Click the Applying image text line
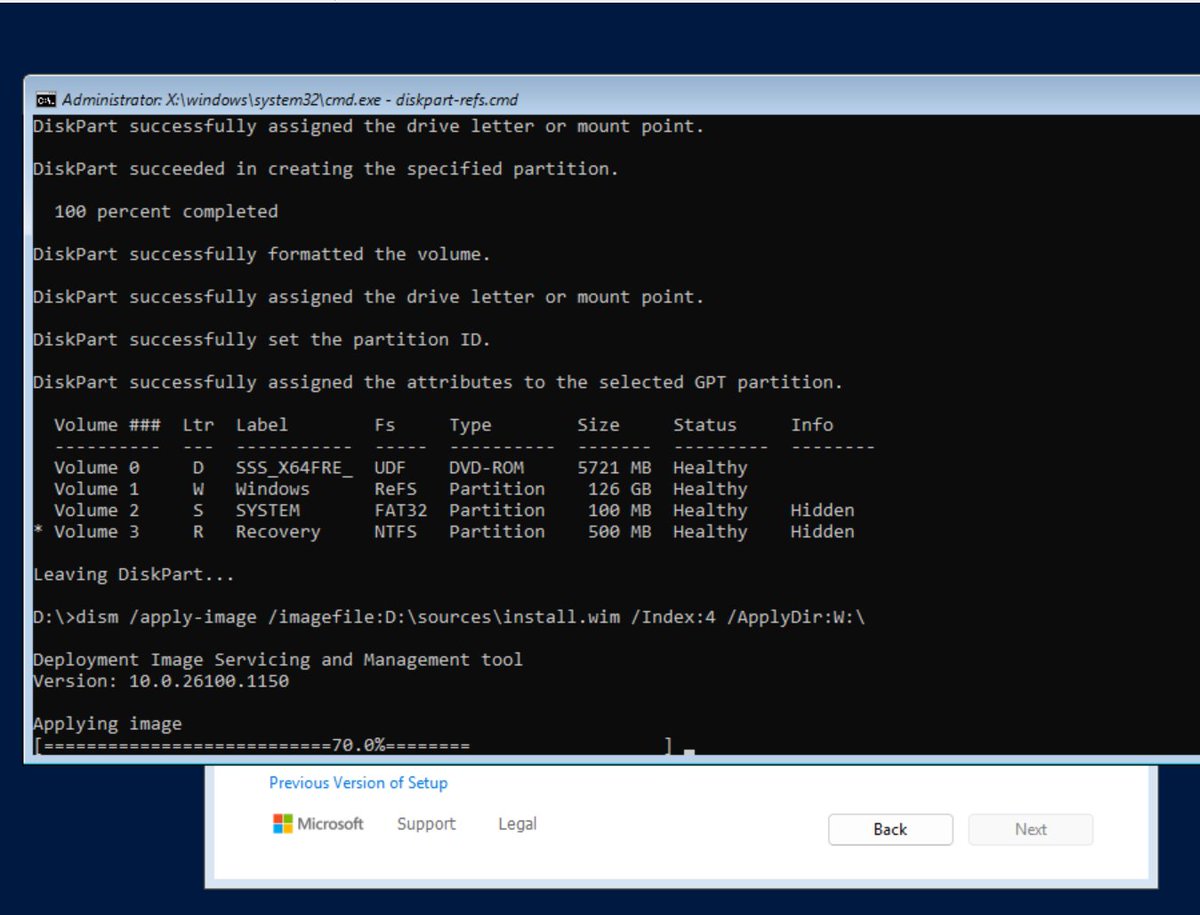The height and width of the screenshot is (915, 1200). pyautogui.click(x=108, y=724)
